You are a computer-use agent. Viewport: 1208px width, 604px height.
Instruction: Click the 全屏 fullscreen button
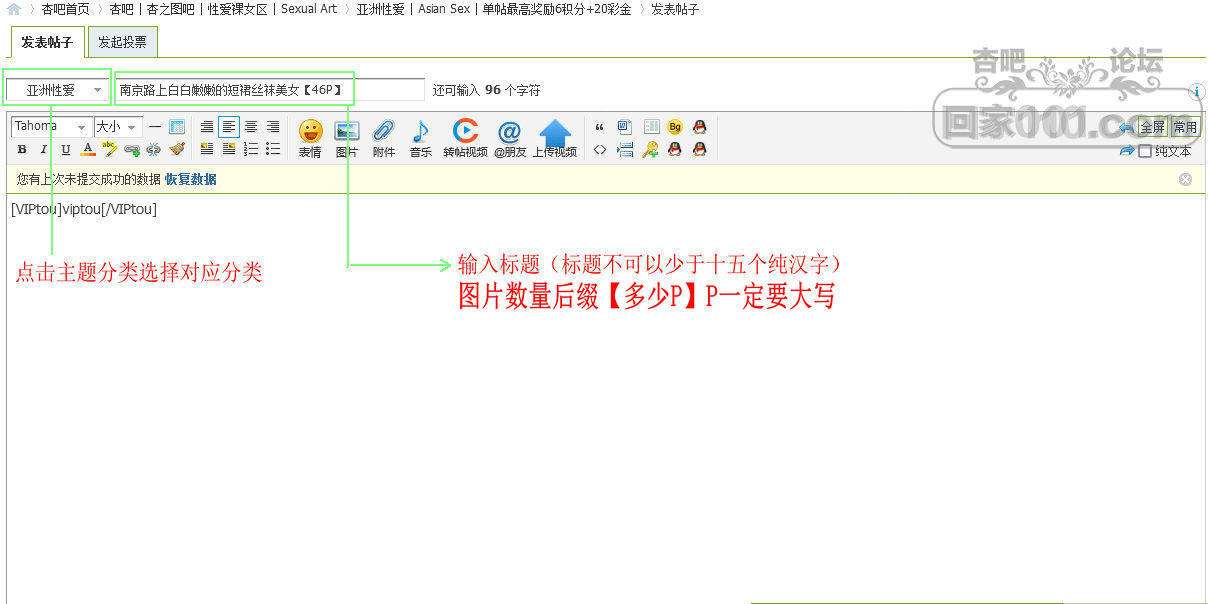[x=1152, y=127]
